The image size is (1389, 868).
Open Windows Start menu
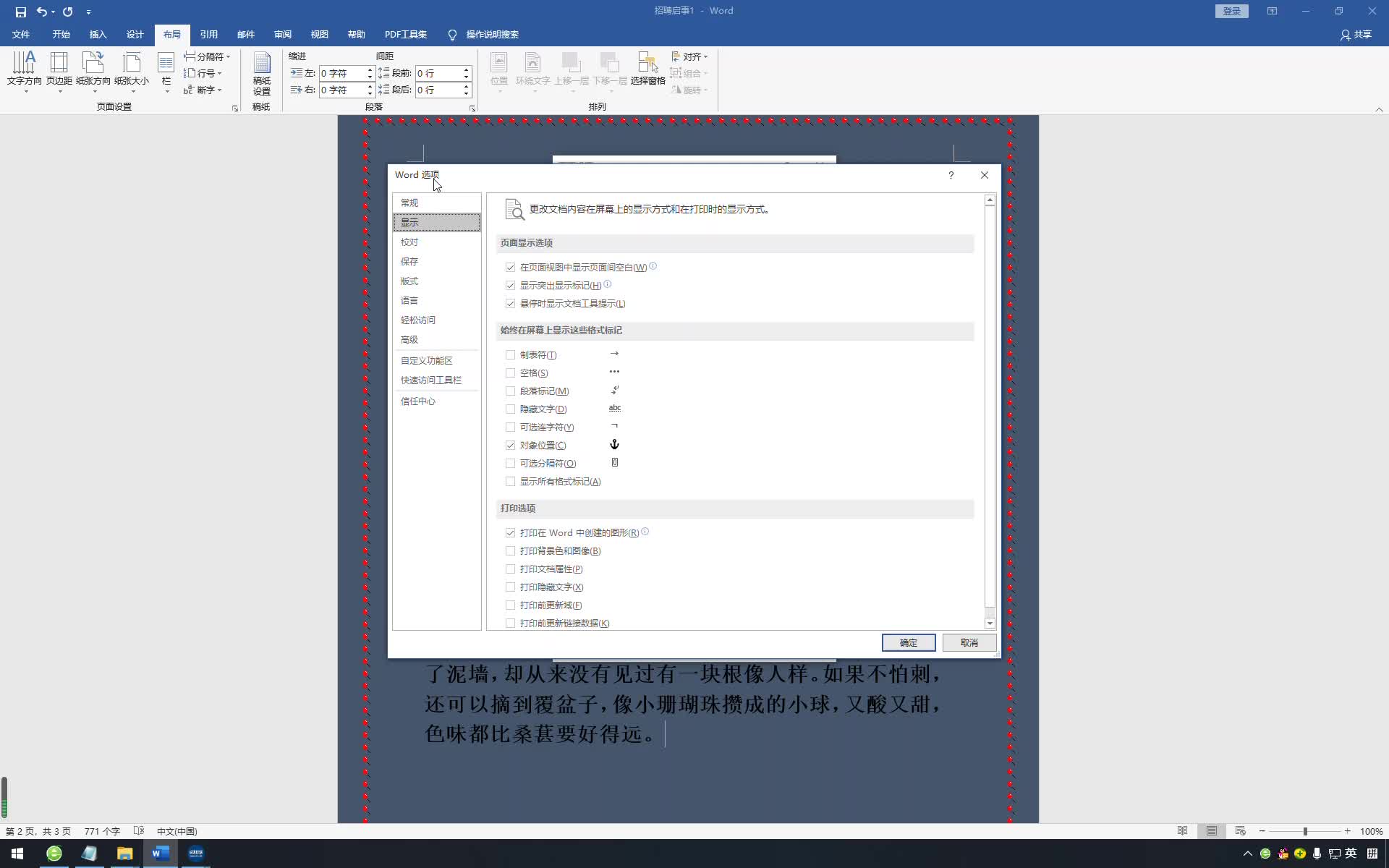pyautogui.click(x=17, y=854)
